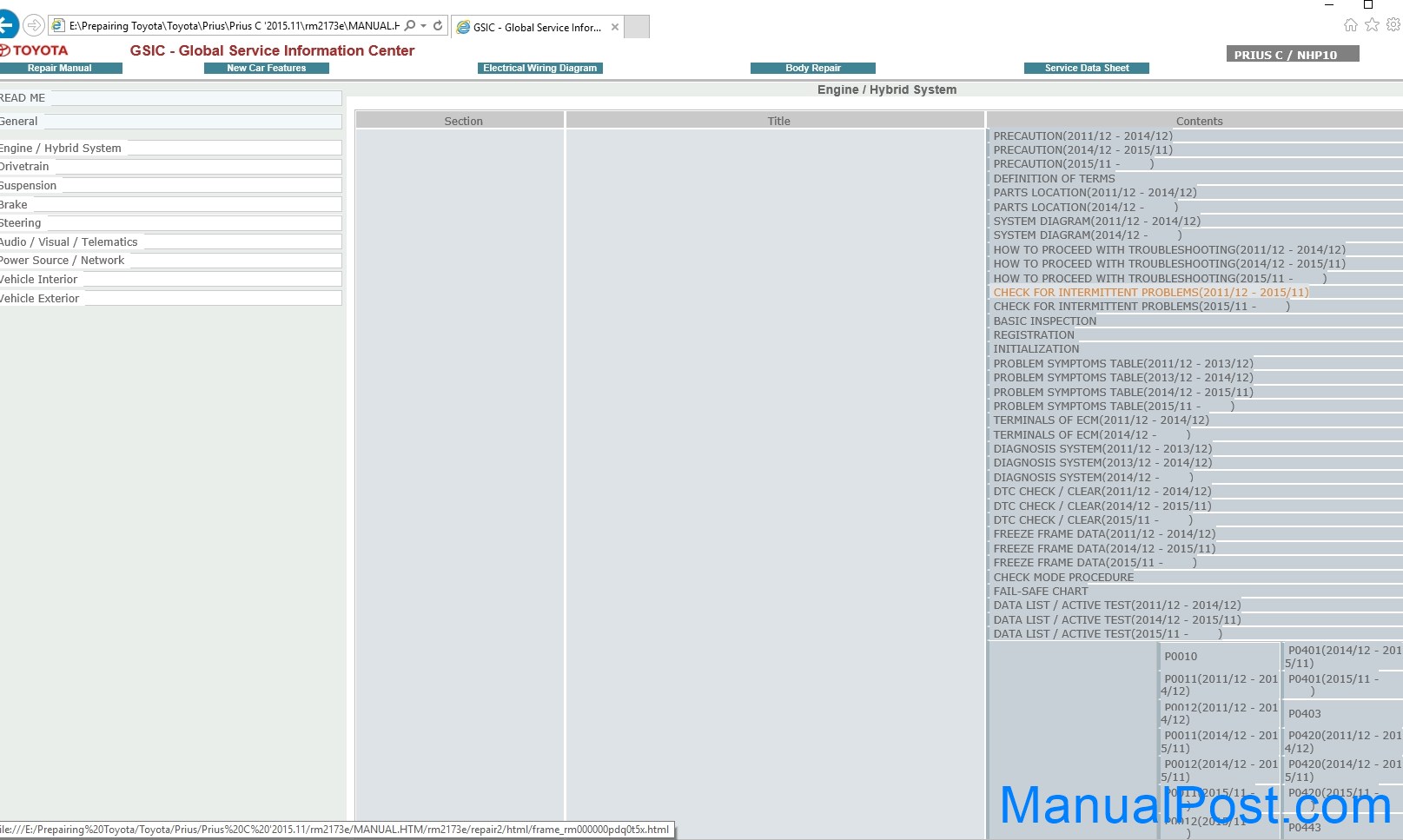The height and width of the screenshot is (840, 1403).
Task: Open the address bar autocomplete dropdown arrow
Action: pos(423,26)
